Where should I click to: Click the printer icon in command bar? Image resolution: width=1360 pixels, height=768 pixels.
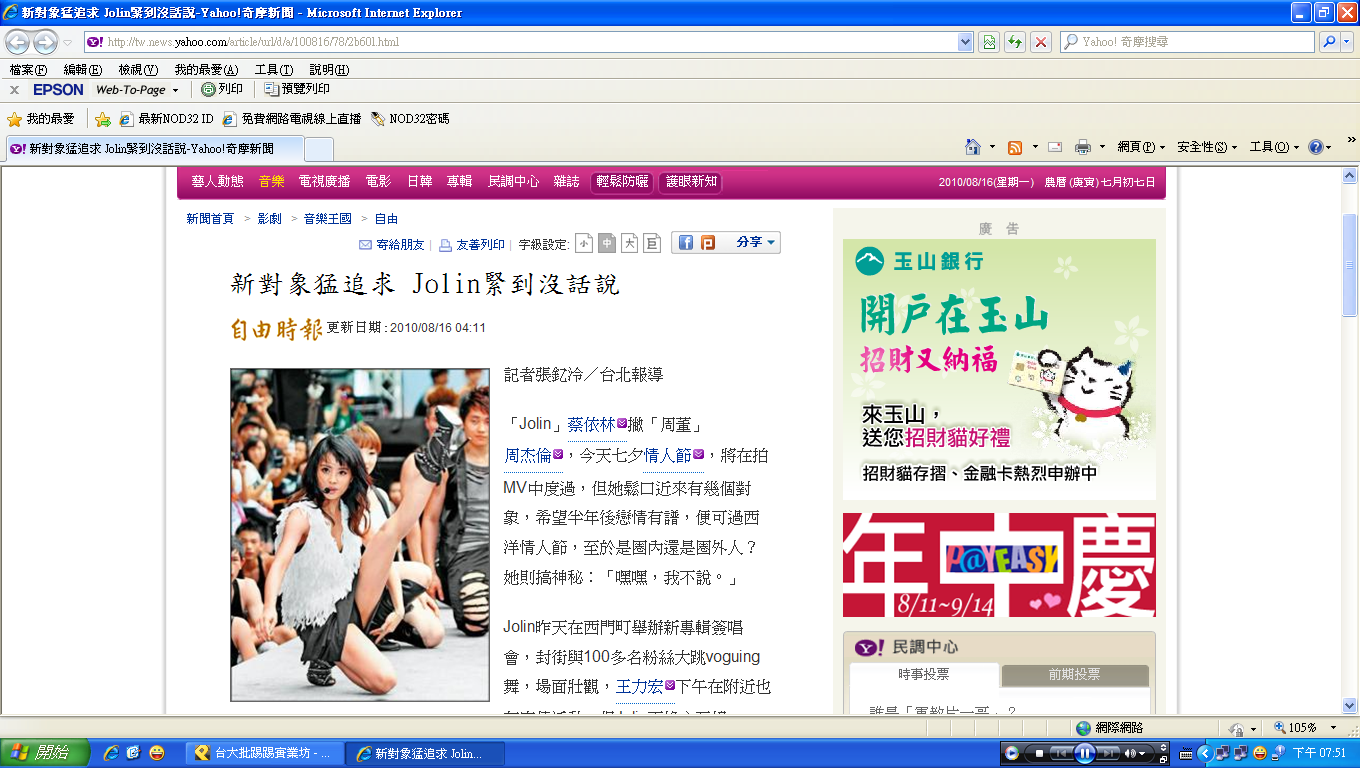[1082, 147]
